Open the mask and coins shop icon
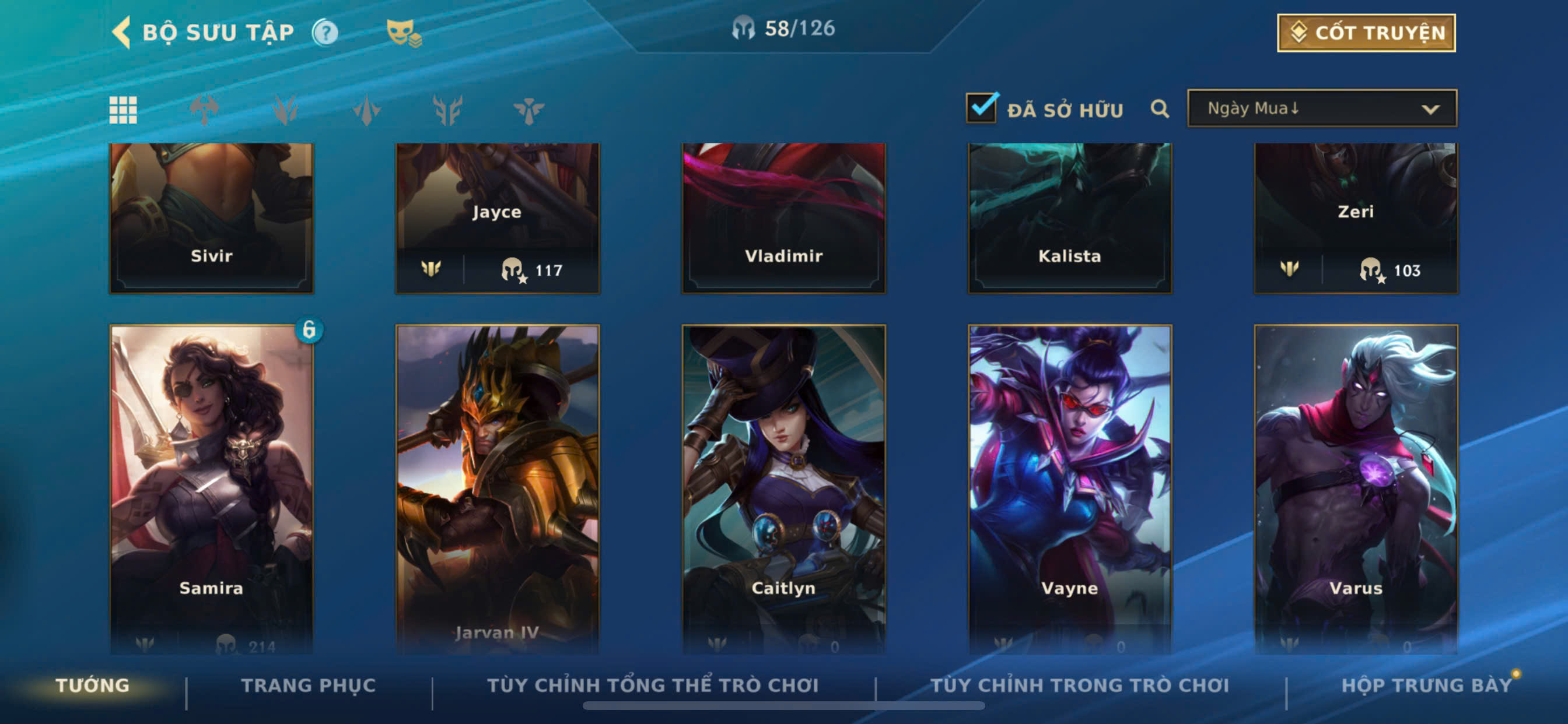Viewport: 1568px width, 724px height. pos(404,33)
